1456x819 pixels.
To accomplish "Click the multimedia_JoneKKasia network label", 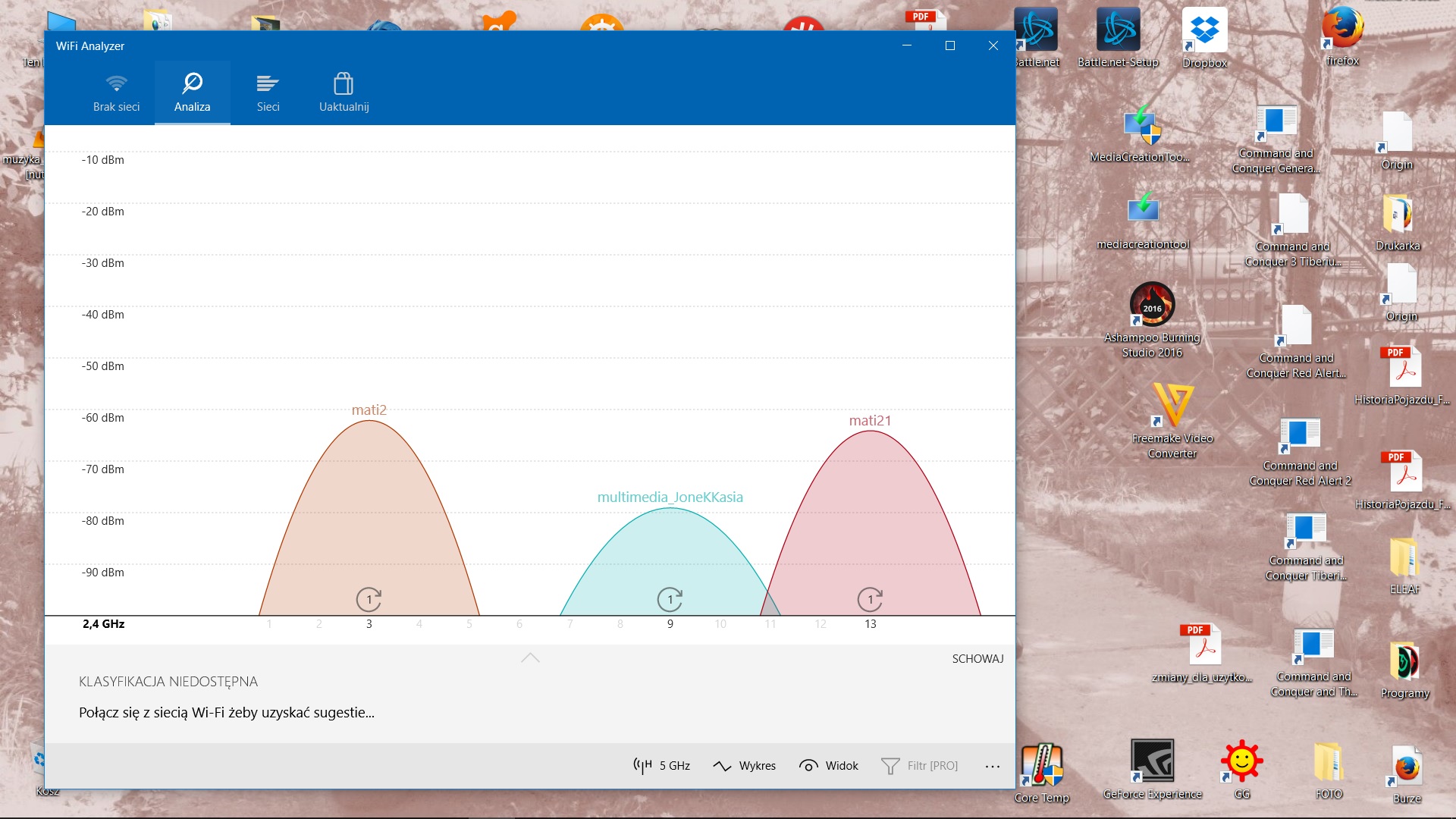I will pyautogui.click(x=670, y=497).
